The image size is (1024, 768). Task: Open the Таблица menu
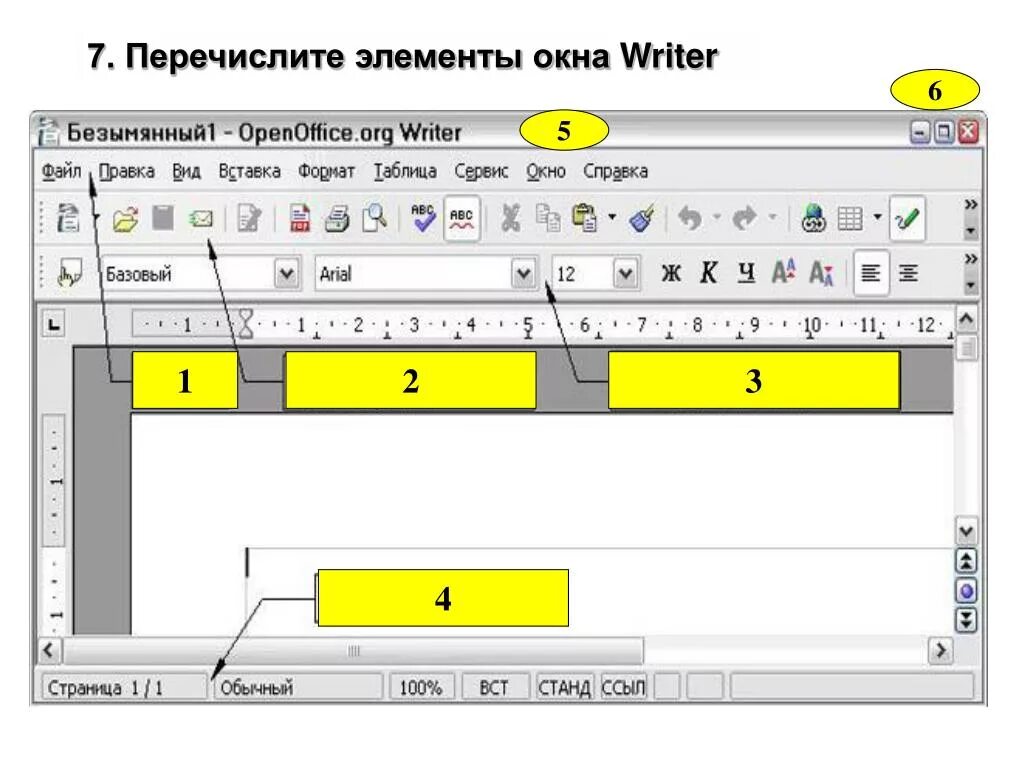click(405, 171)
